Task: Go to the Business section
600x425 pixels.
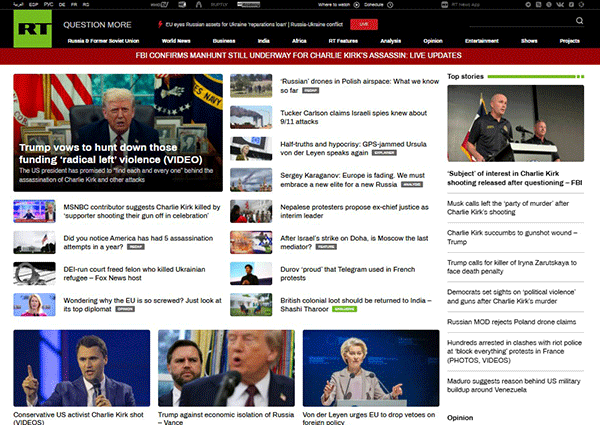Action: (224, 41)
